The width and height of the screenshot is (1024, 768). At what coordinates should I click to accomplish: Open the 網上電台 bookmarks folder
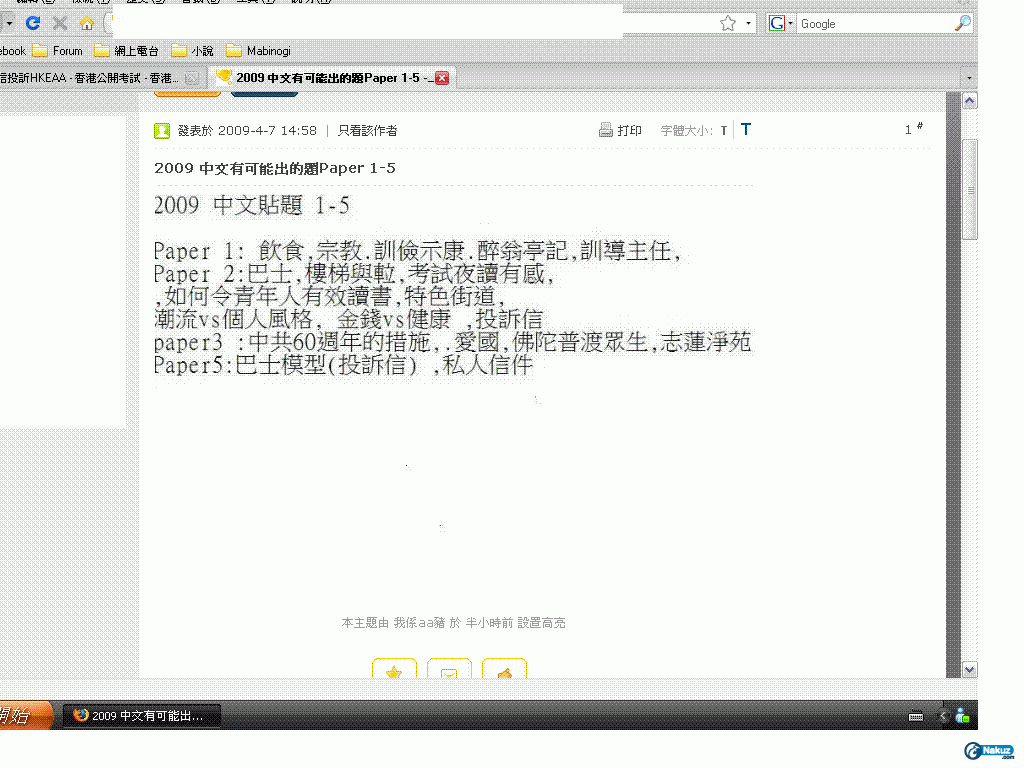127,51
